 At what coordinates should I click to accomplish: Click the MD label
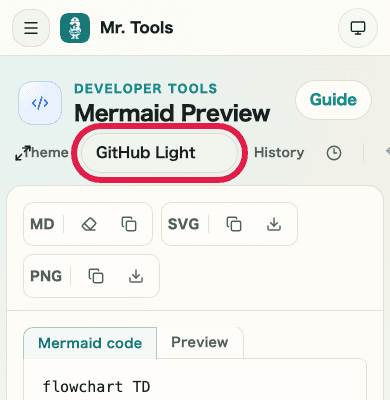click(x=42, y=224)
